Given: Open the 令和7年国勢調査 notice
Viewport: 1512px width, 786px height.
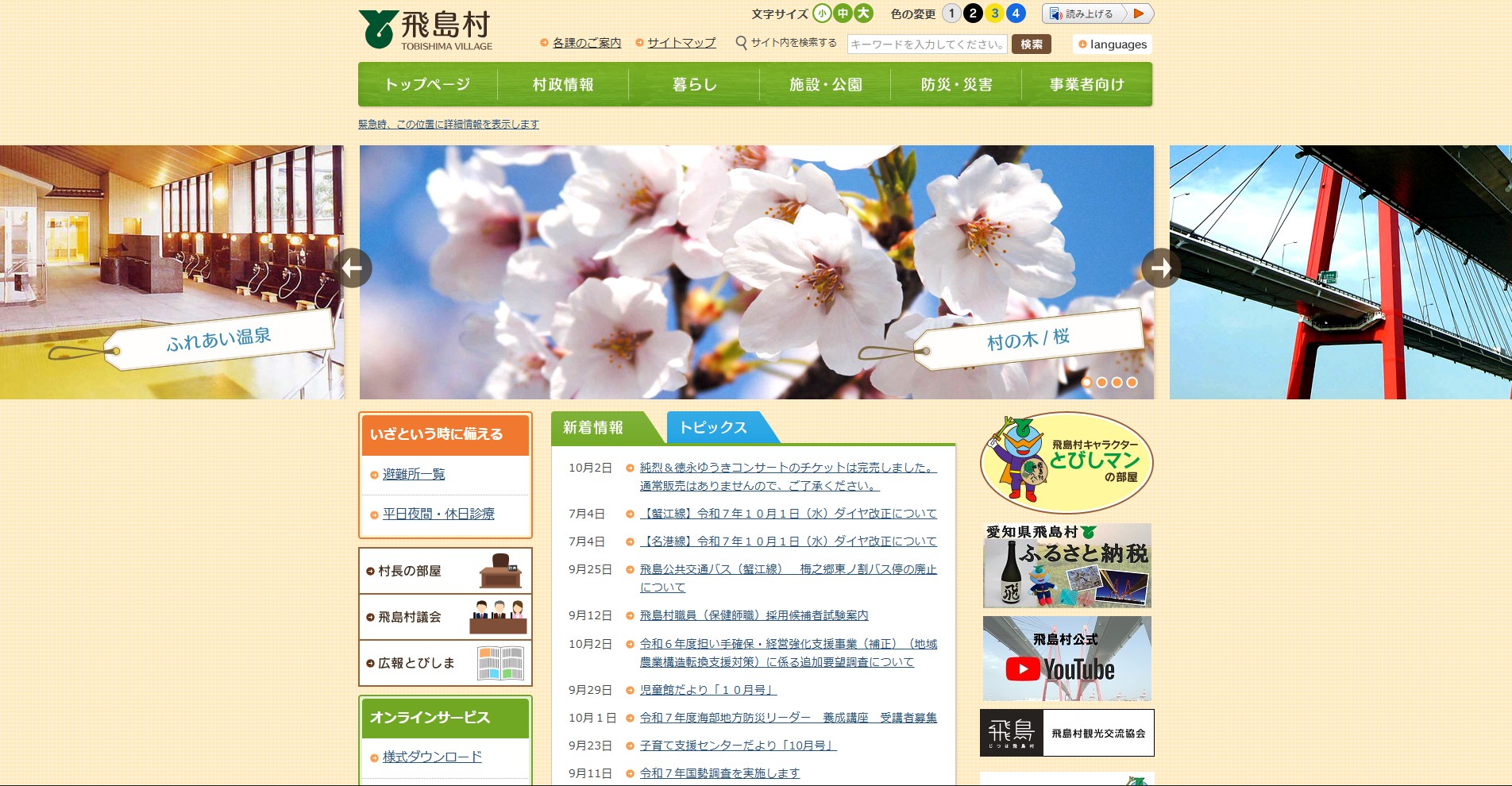Looking at the screenshot, I should coord(720,774).
